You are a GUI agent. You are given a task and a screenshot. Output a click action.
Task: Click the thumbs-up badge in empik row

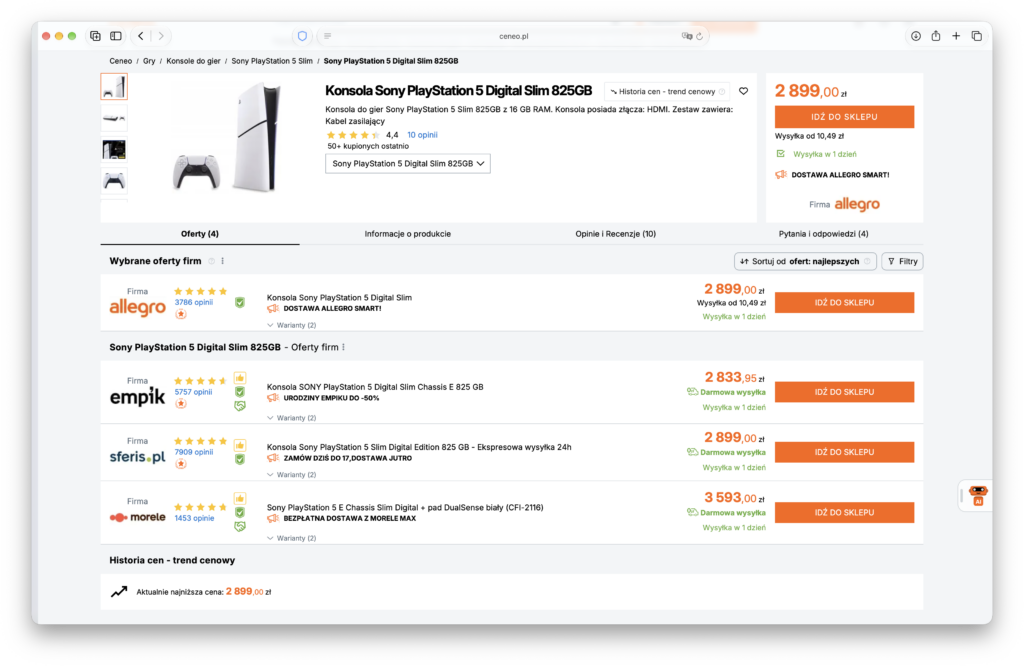(240, 378)
